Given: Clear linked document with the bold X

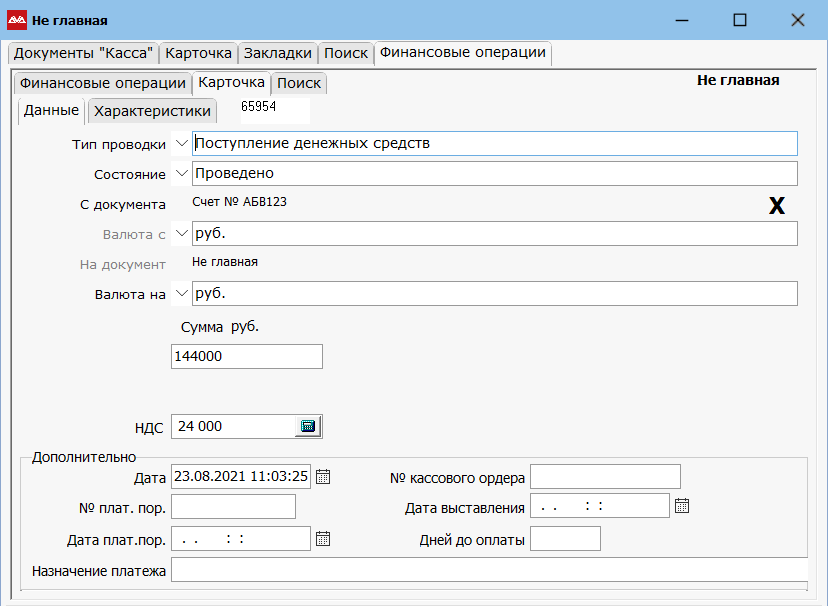Looking at the screenshot, I should tap(777, 205).
